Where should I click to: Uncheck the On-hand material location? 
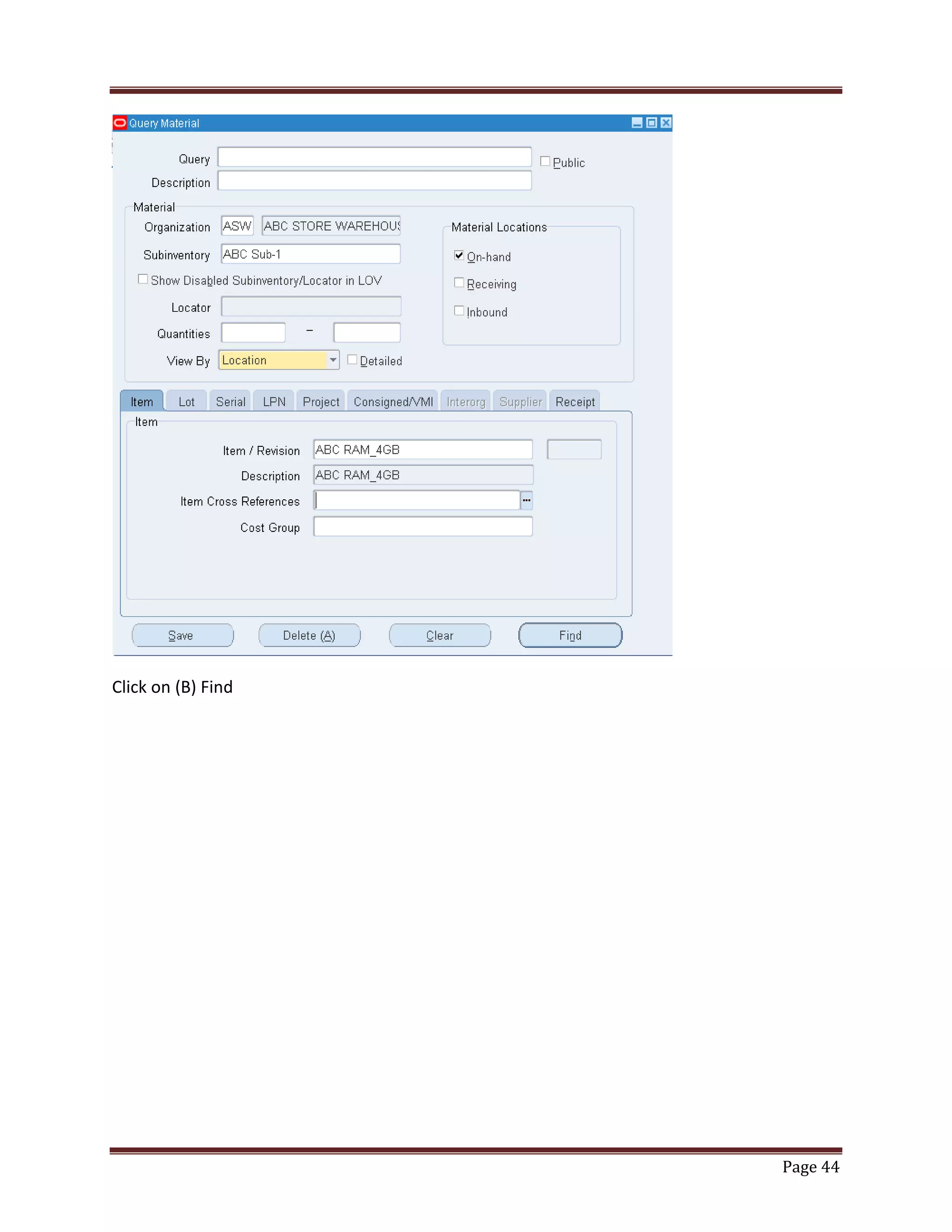(459, 256)
